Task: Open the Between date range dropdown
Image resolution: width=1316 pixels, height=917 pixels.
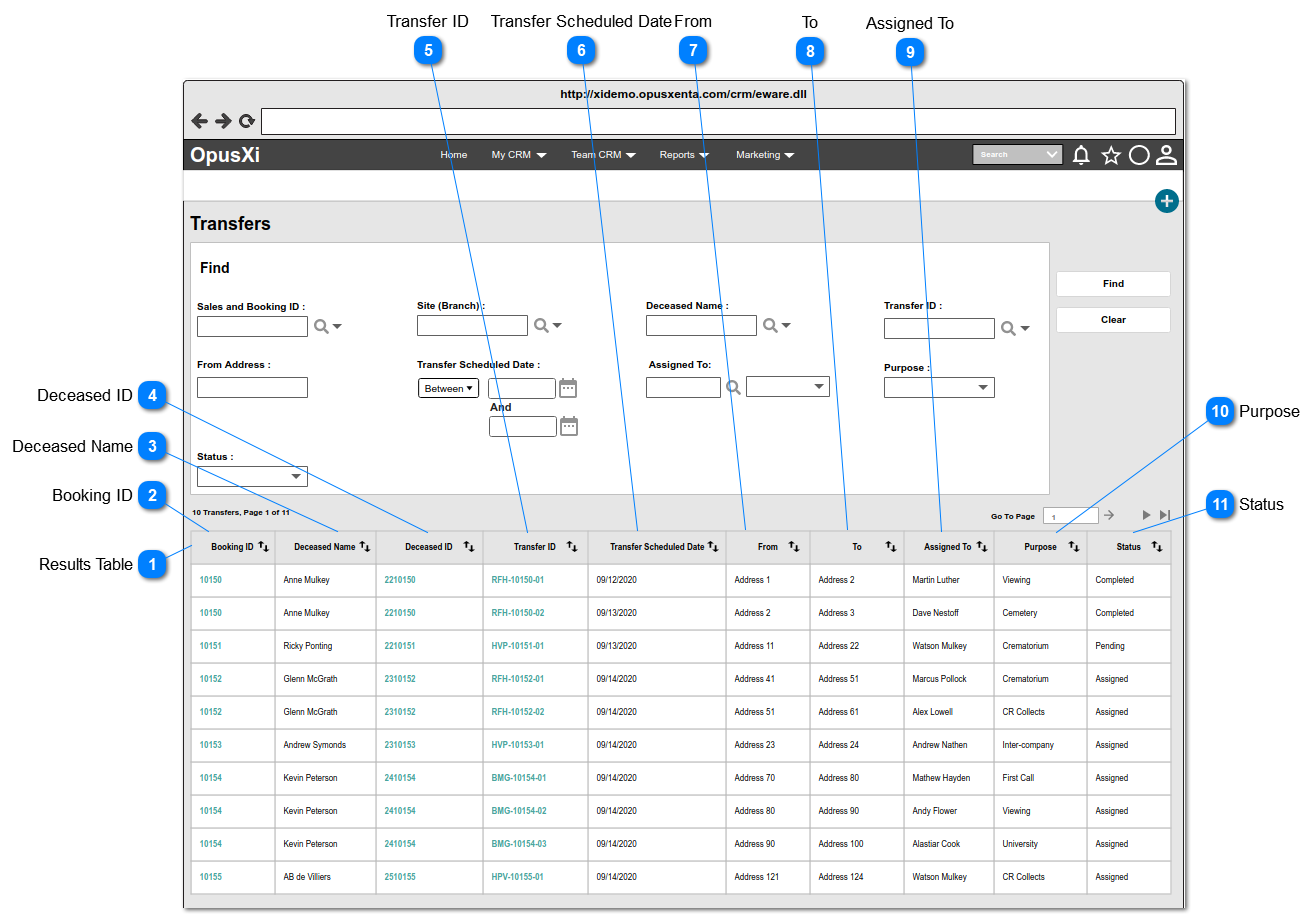Action: click(448, 388)
